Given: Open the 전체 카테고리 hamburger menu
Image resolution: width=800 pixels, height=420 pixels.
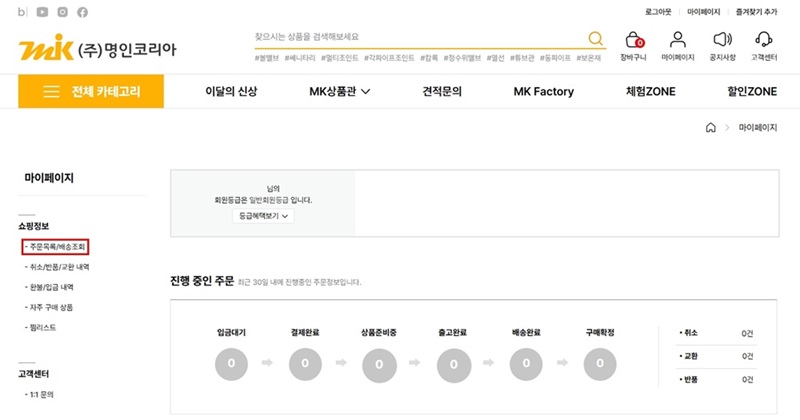Looking at the screenshot, I should 91,91.
